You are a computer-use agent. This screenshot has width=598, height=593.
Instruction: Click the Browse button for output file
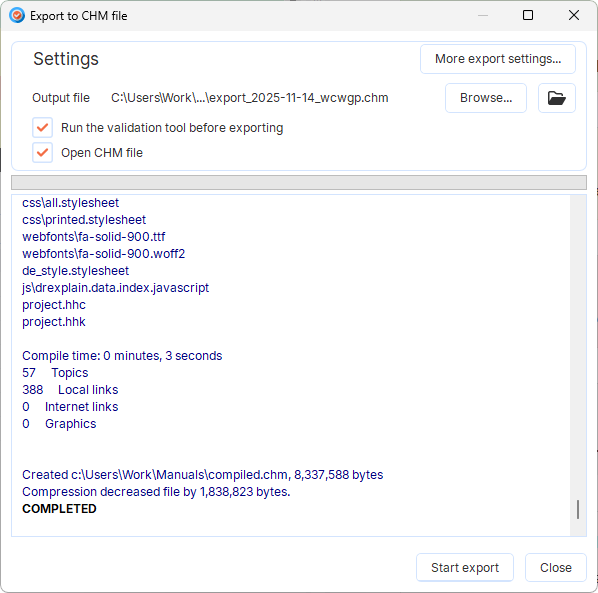pos(486,98)
